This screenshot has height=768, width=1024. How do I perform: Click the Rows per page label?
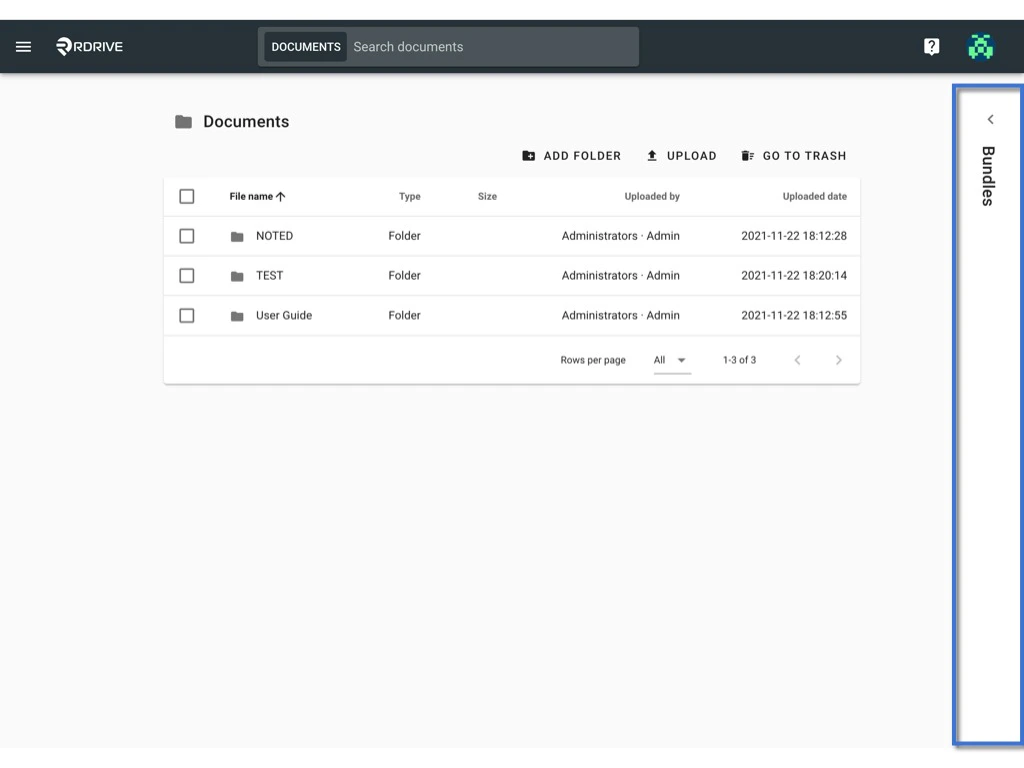(593, 360)
